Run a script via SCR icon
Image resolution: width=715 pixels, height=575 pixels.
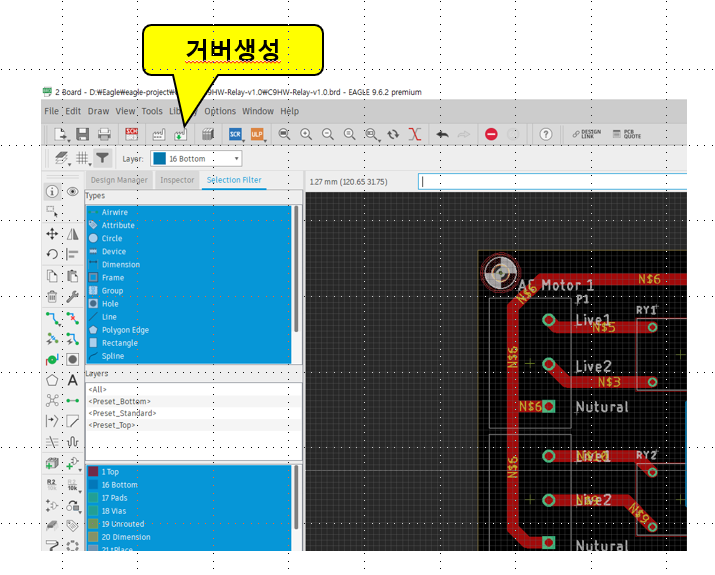(236, 133)
